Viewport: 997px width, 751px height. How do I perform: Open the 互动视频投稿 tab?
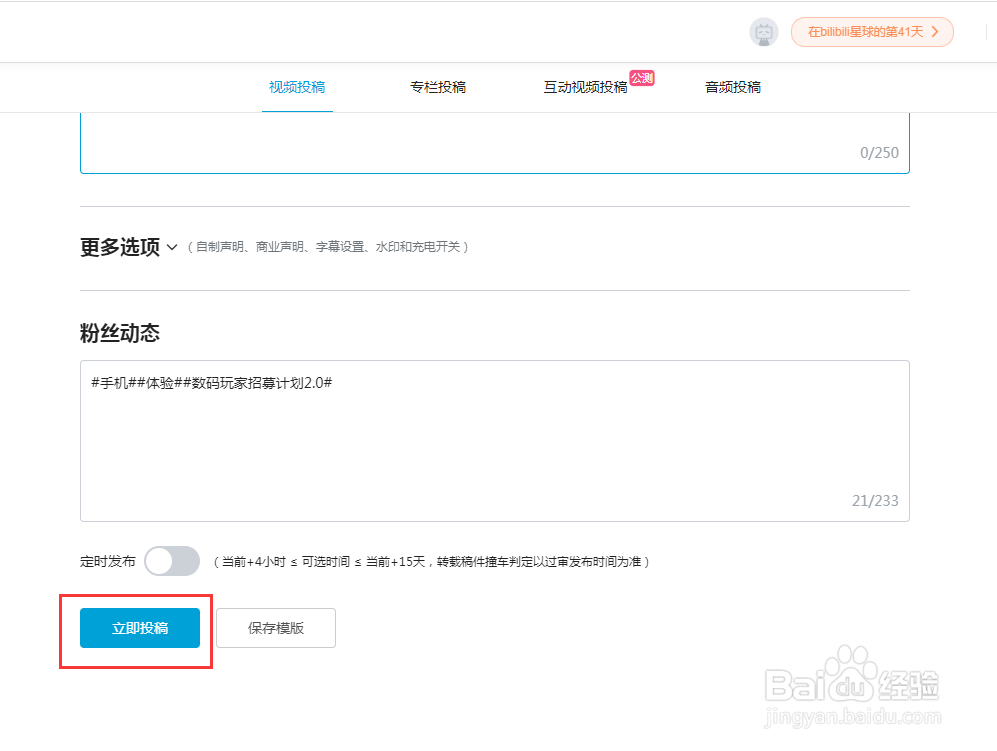click(586, 87)
